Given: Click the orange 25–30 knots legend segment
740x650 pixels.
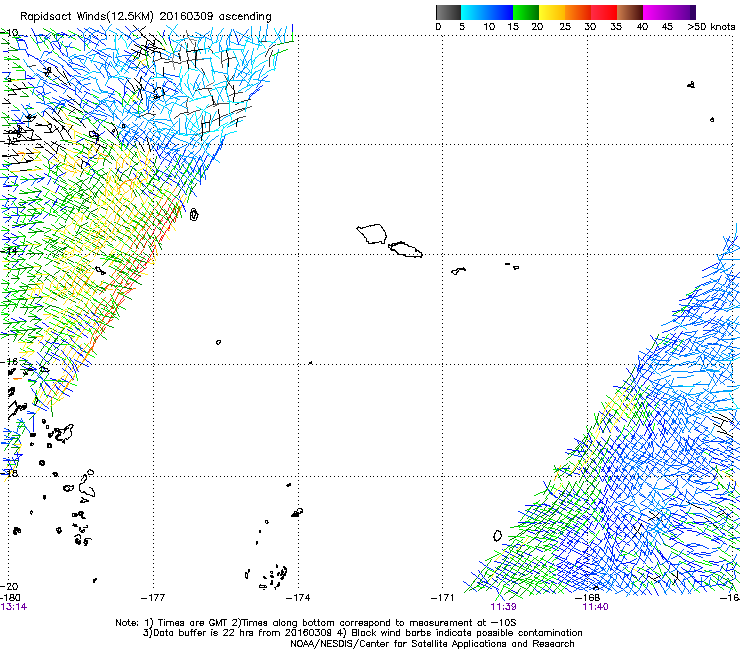Looking at the screenshot, I should click(578, 12).
